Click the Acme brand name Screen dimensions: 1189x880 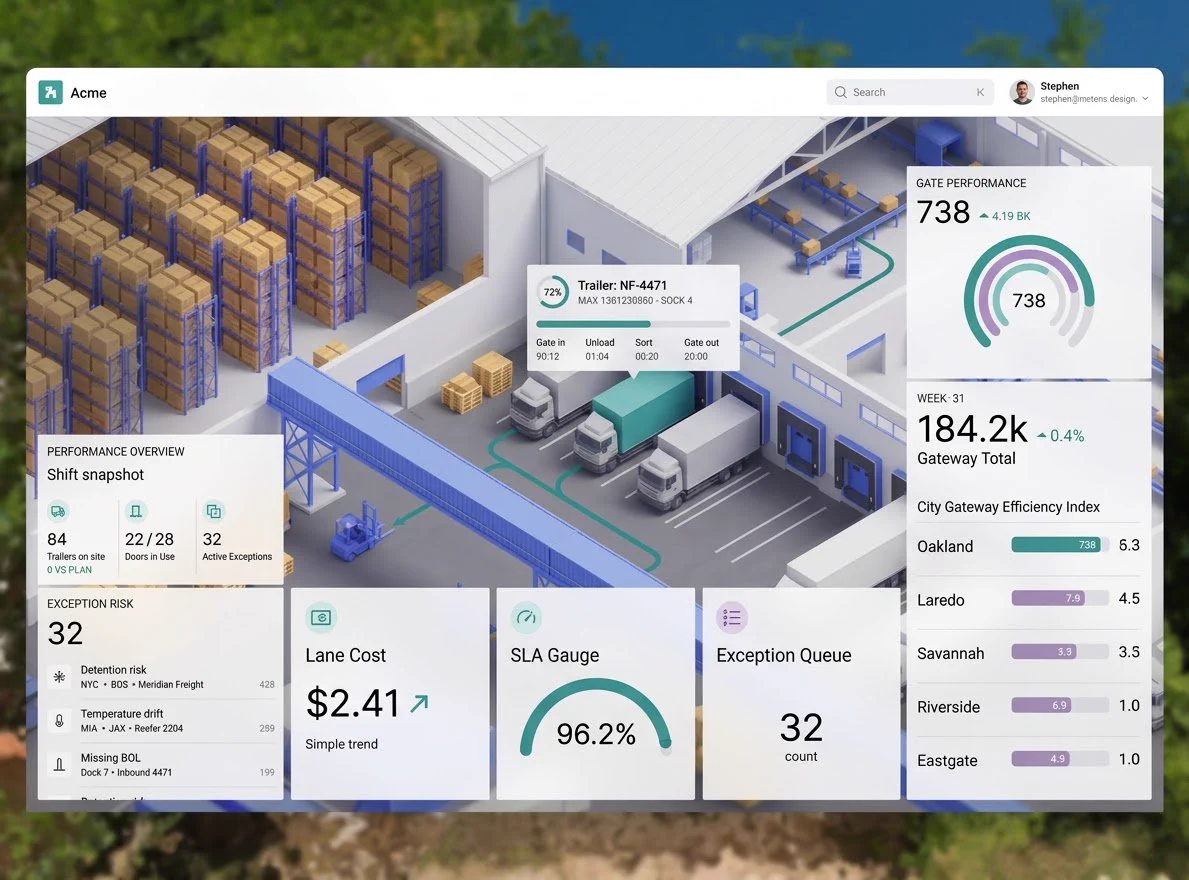pos(89,92)
